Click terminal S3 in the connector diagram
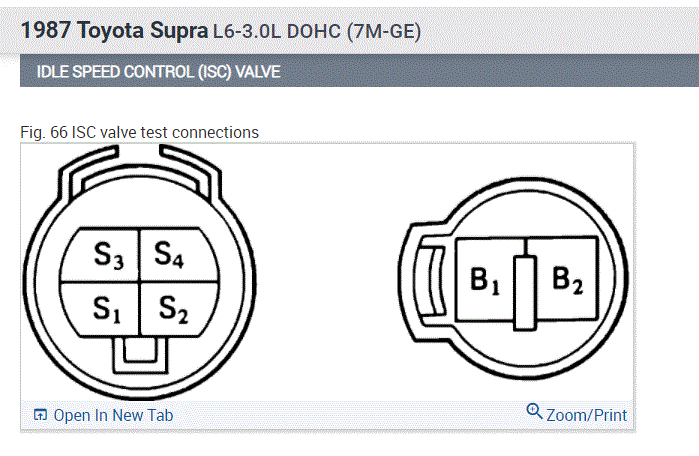This screenshot has height=456, width=699. [107, 256]
